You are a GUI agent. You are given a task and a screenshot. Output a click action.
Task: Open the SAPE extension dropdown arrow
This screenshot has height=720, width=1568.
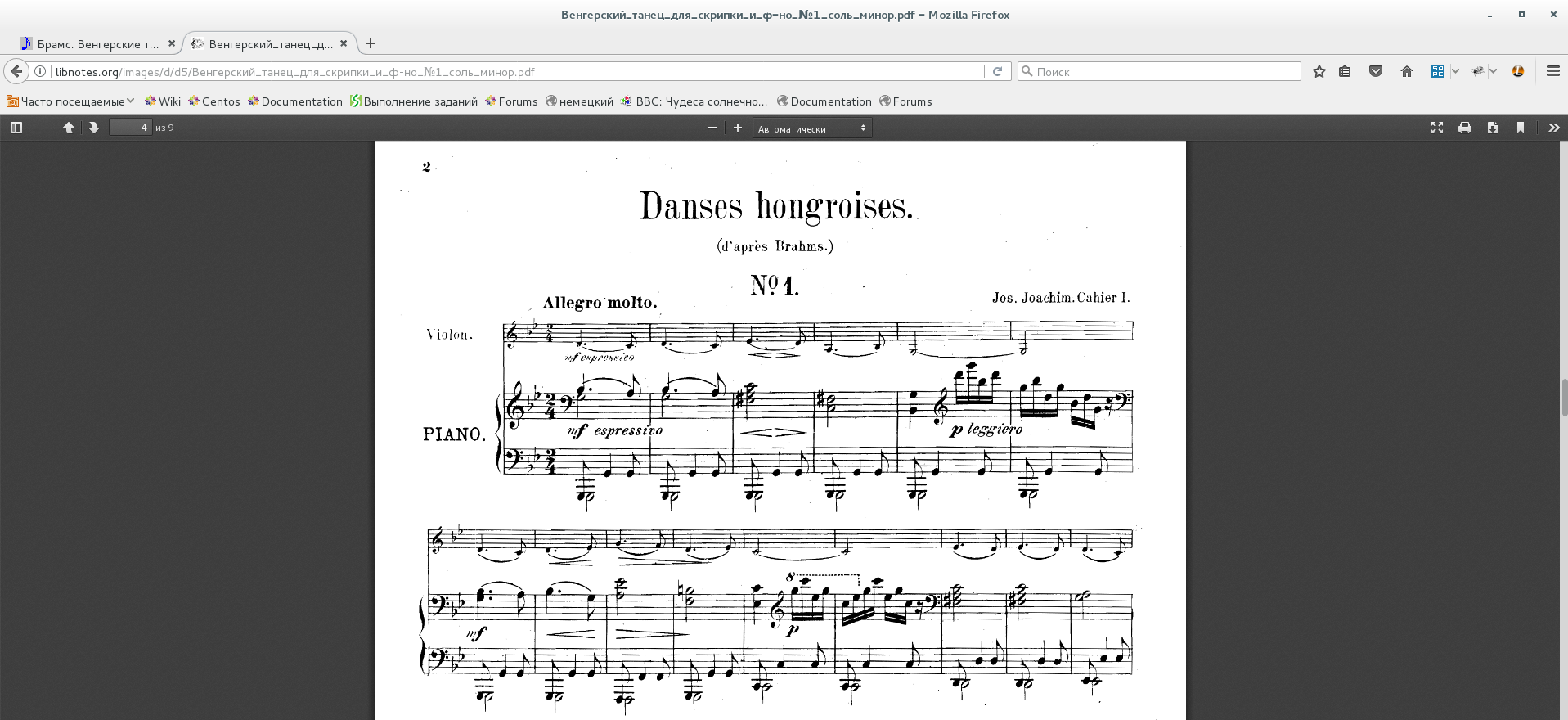(x=1455, y=71)
